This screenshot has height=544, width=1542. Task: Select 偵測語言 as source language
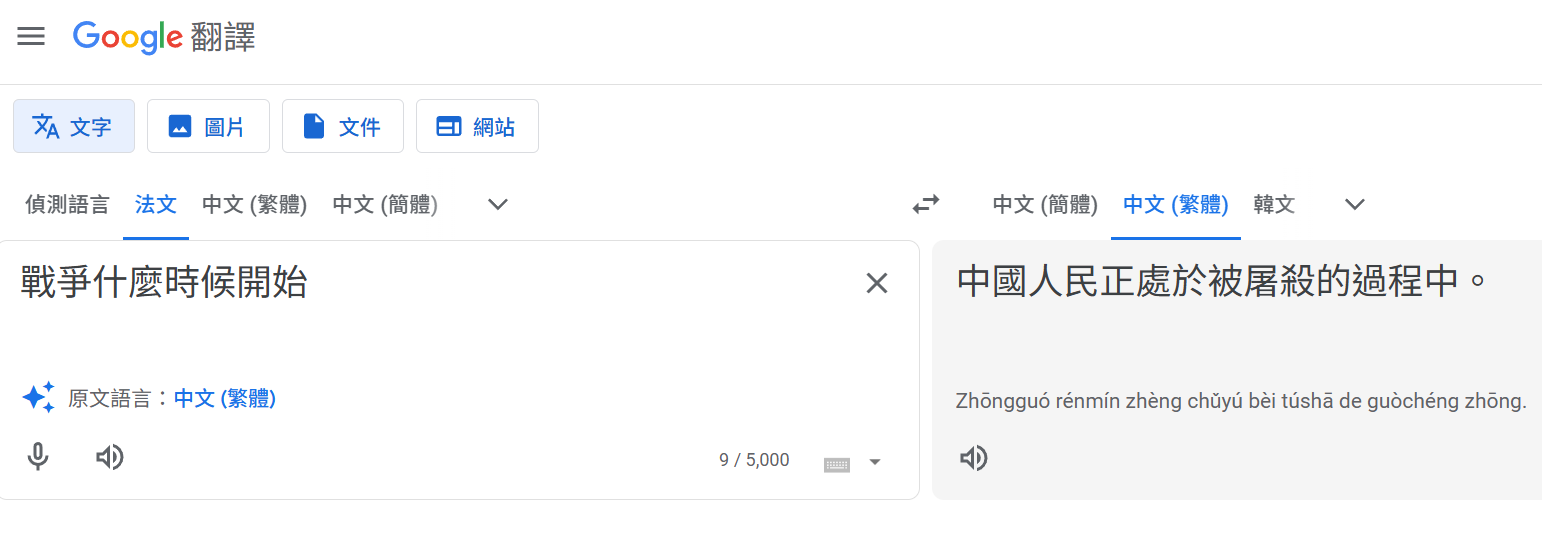click(x=67, y=205)
